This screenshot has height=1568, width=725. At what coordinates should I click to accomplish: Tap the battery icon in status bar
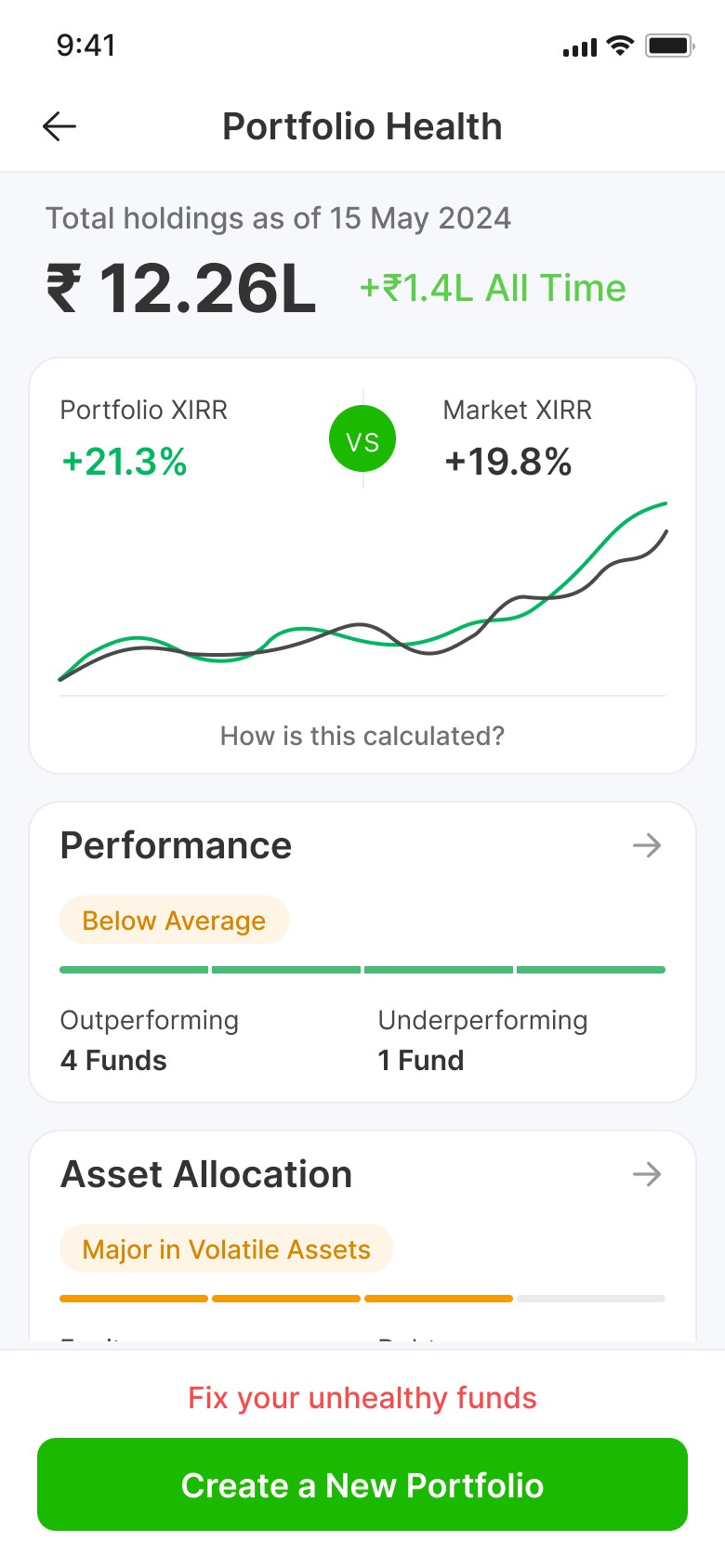point(670,46)
